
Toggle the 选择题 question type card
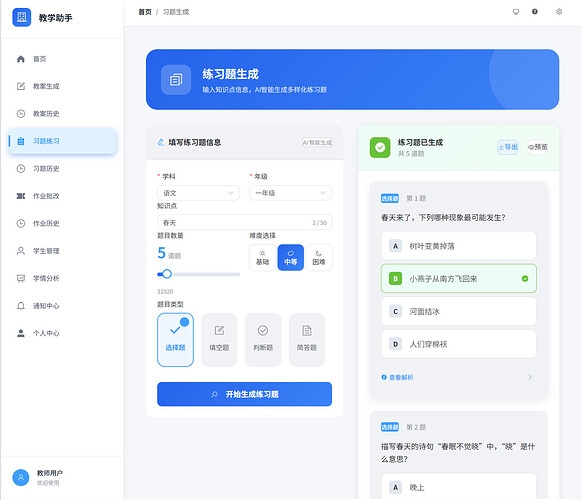point(175,340)
